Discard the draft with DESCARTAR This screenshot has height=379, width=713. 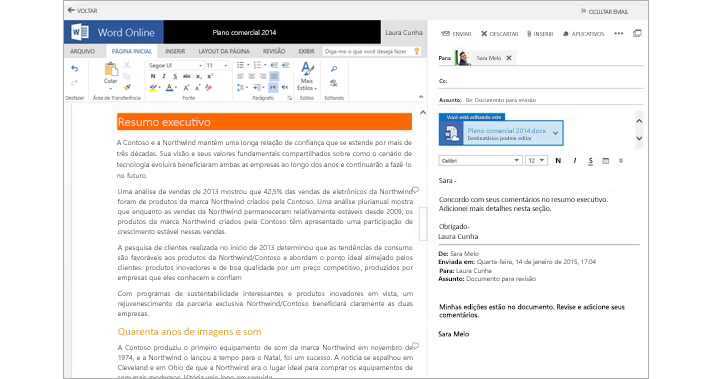pyautogui.click(x=500, y=34)
